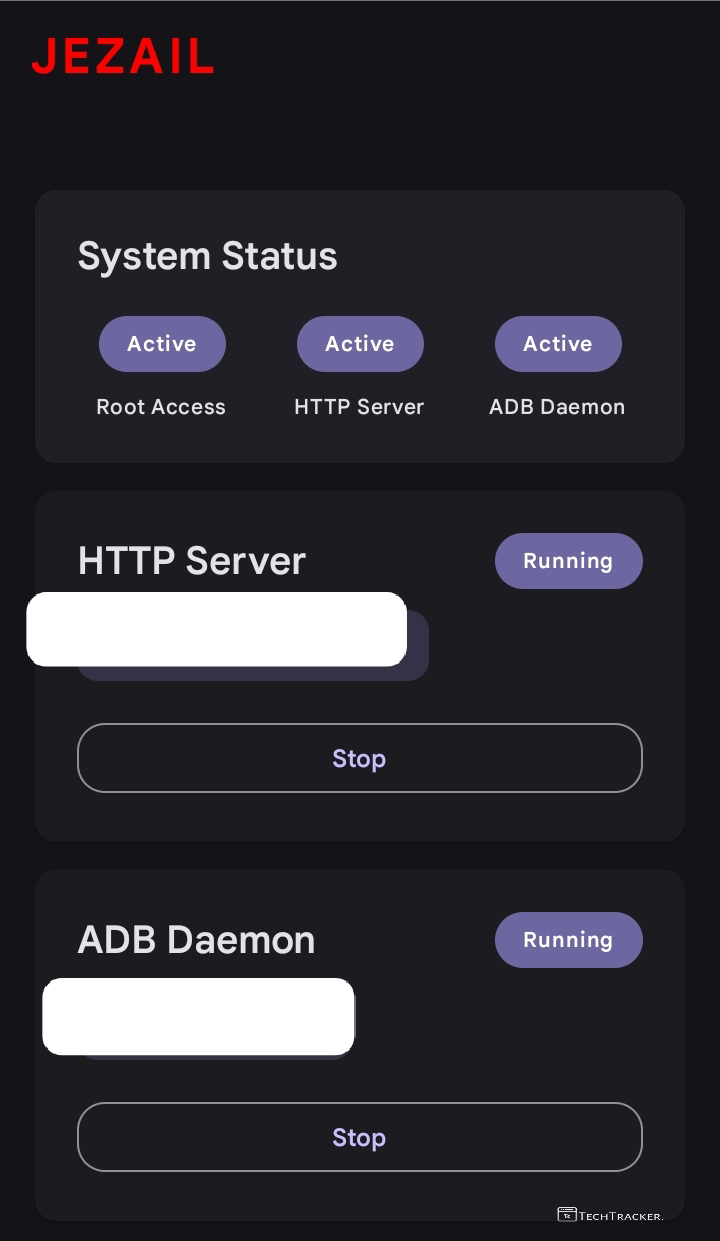Click the Root Access status label
Screen dimensions: 720x1241
click(161, 407)
